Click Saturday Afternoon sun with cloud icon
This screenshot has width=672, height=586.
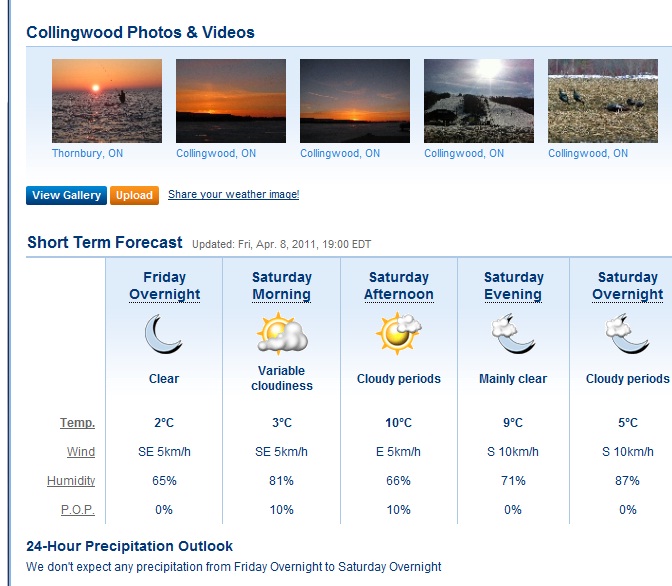coord(398,334)
